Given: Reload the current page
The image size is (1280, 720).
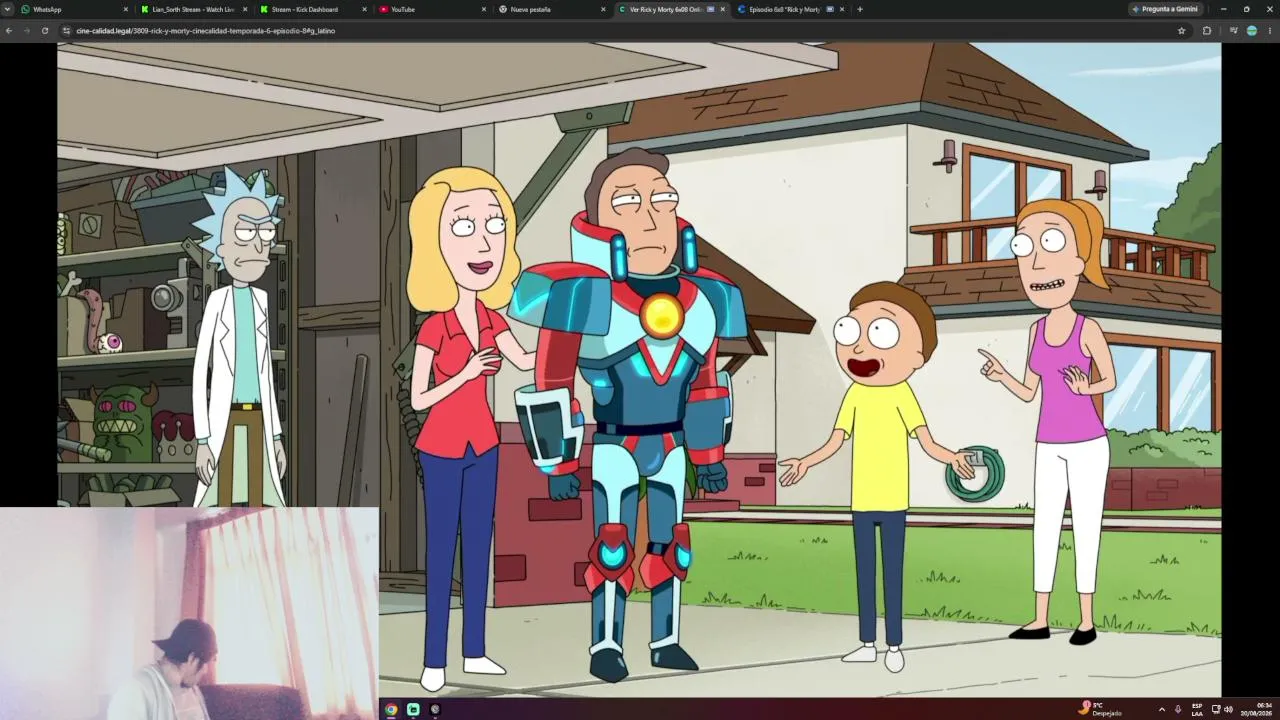Looking at the screenshot, I should (45, 31).
